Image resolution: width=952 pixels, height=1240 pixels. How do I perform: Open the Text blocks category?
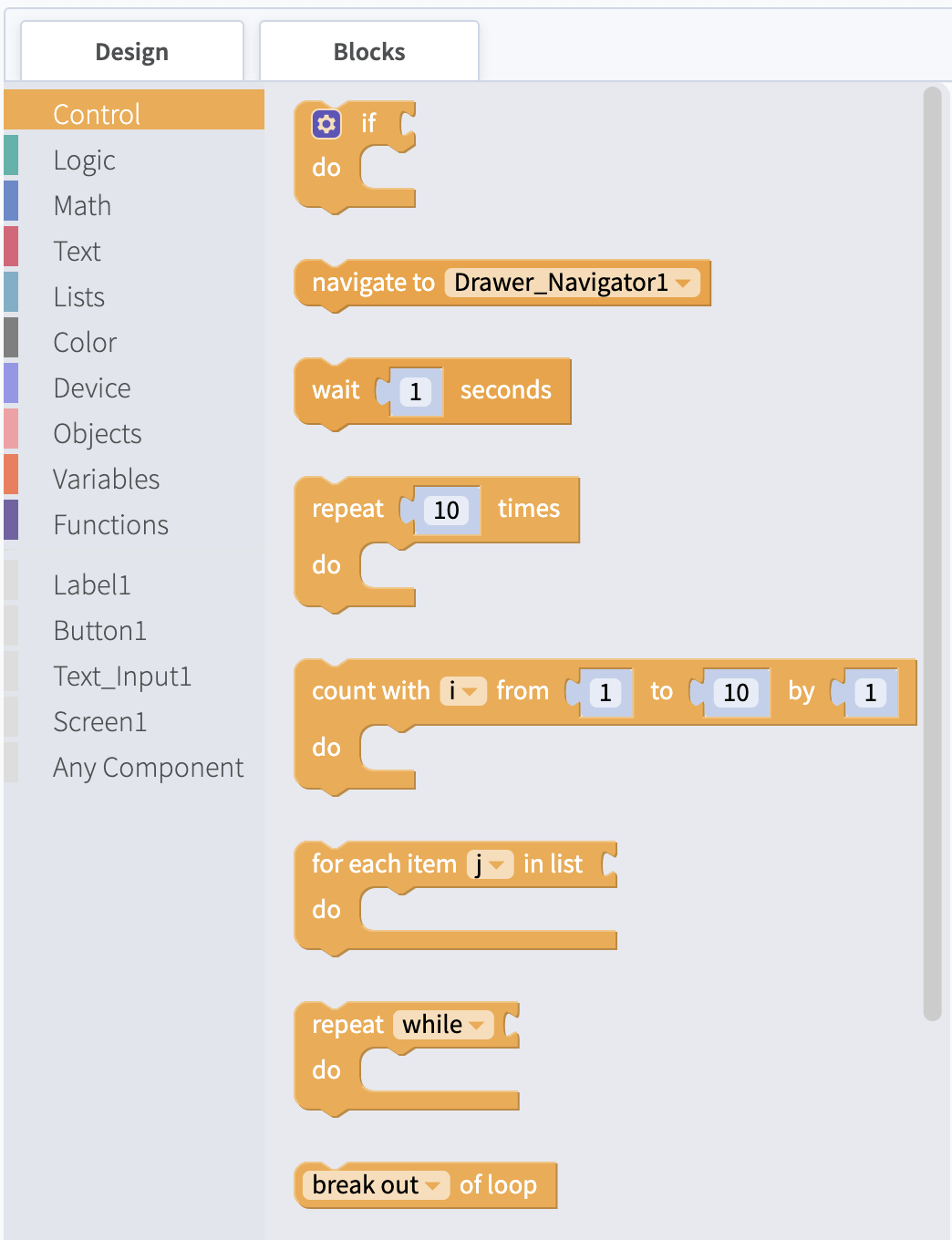(x=77, y=251)
